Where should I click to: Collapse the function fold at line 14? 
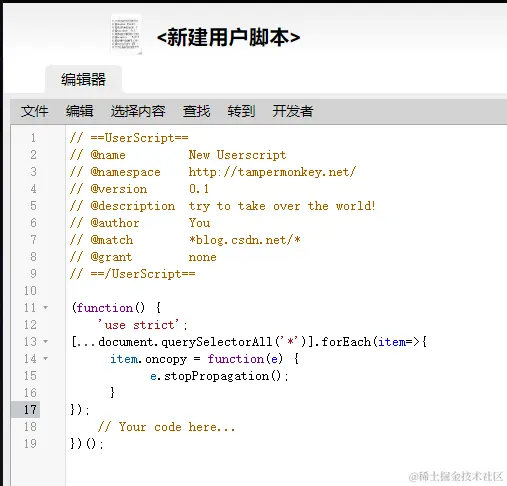click(x=46, y=359)
